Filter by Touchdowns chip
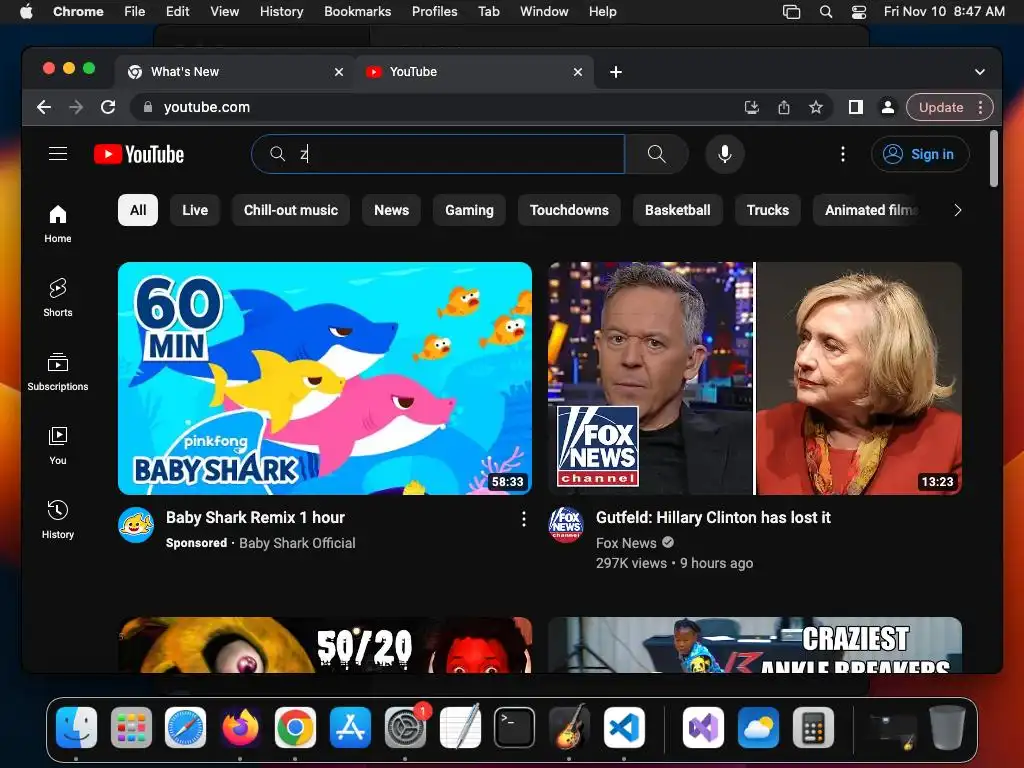This screenshot has width=1024, height=768. (x=569, y=210)
